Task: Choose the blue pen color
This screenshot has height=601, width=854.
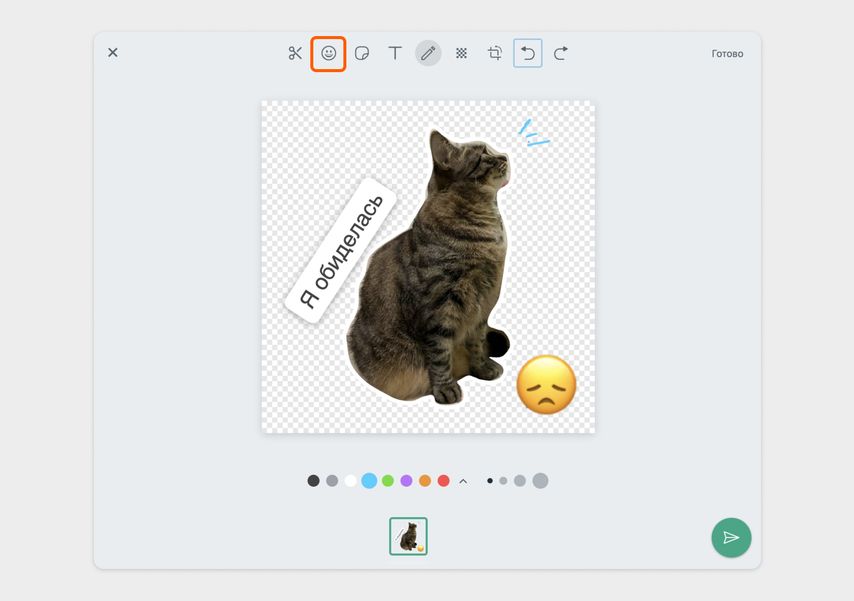Action: (x=369, y=481)
